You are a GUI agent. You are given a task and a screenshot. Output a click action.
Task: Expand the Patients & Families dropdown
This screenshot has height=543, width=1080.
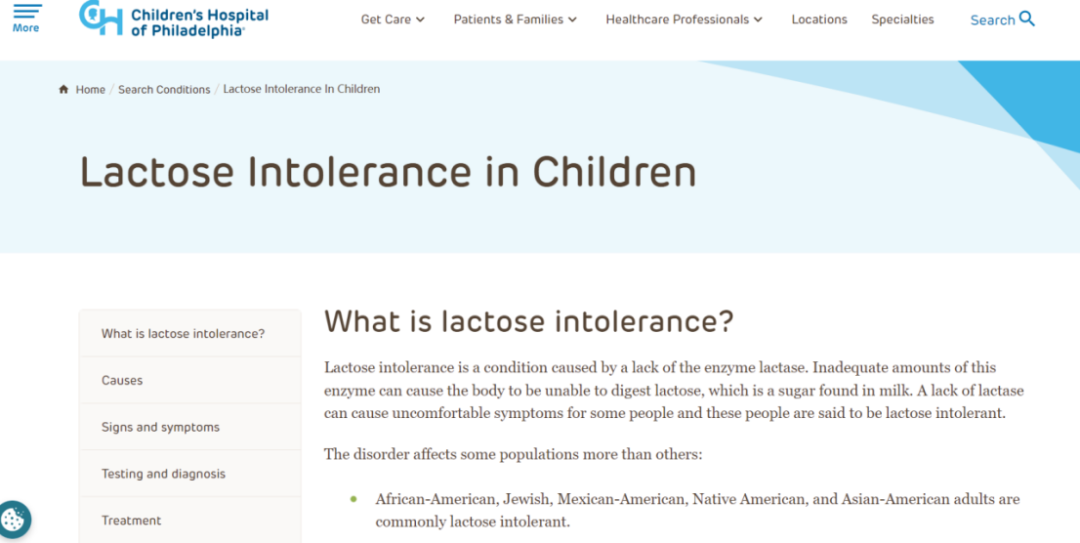(515, 20)
